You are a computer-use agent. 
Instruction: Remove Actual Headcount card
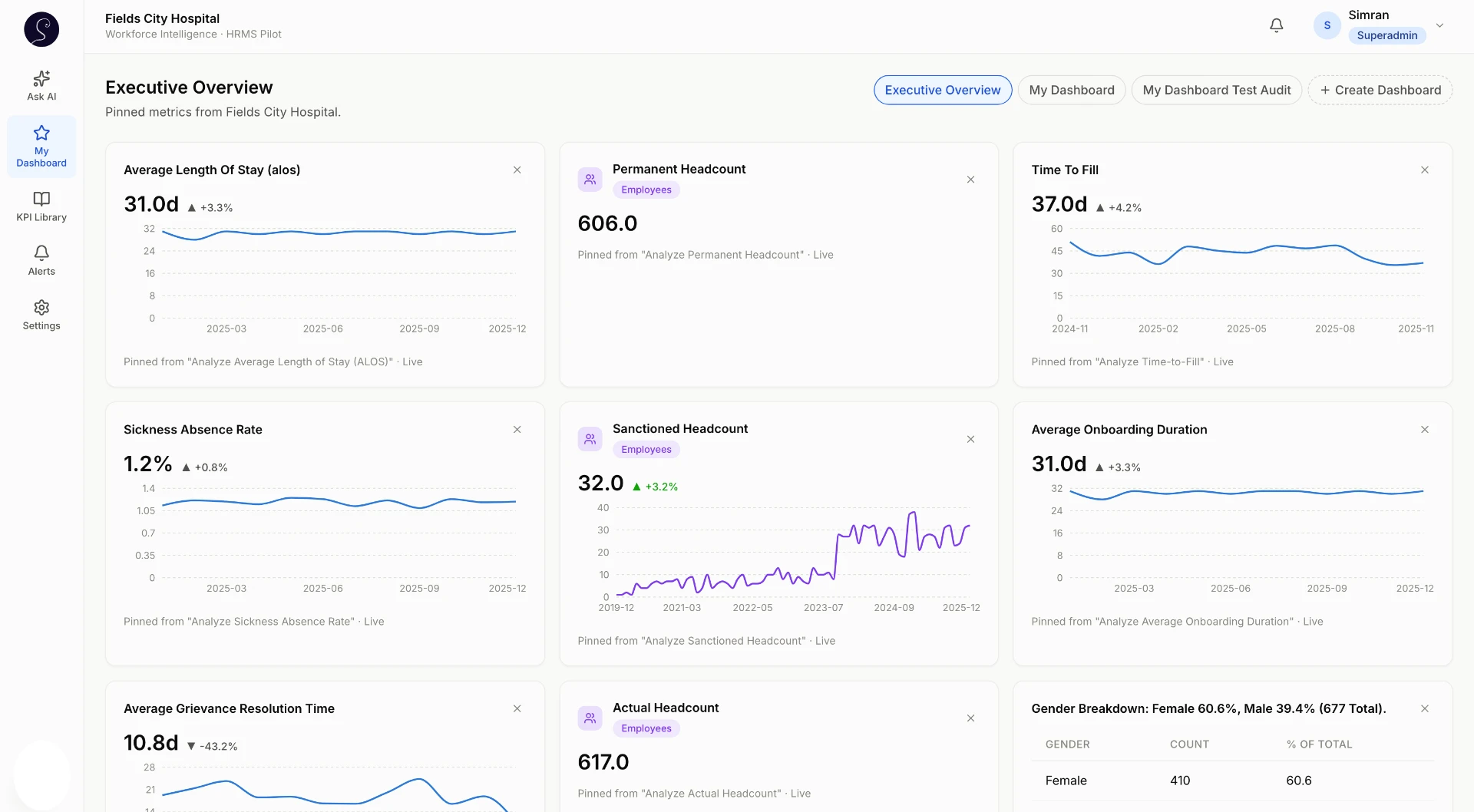tap(970, 718)
